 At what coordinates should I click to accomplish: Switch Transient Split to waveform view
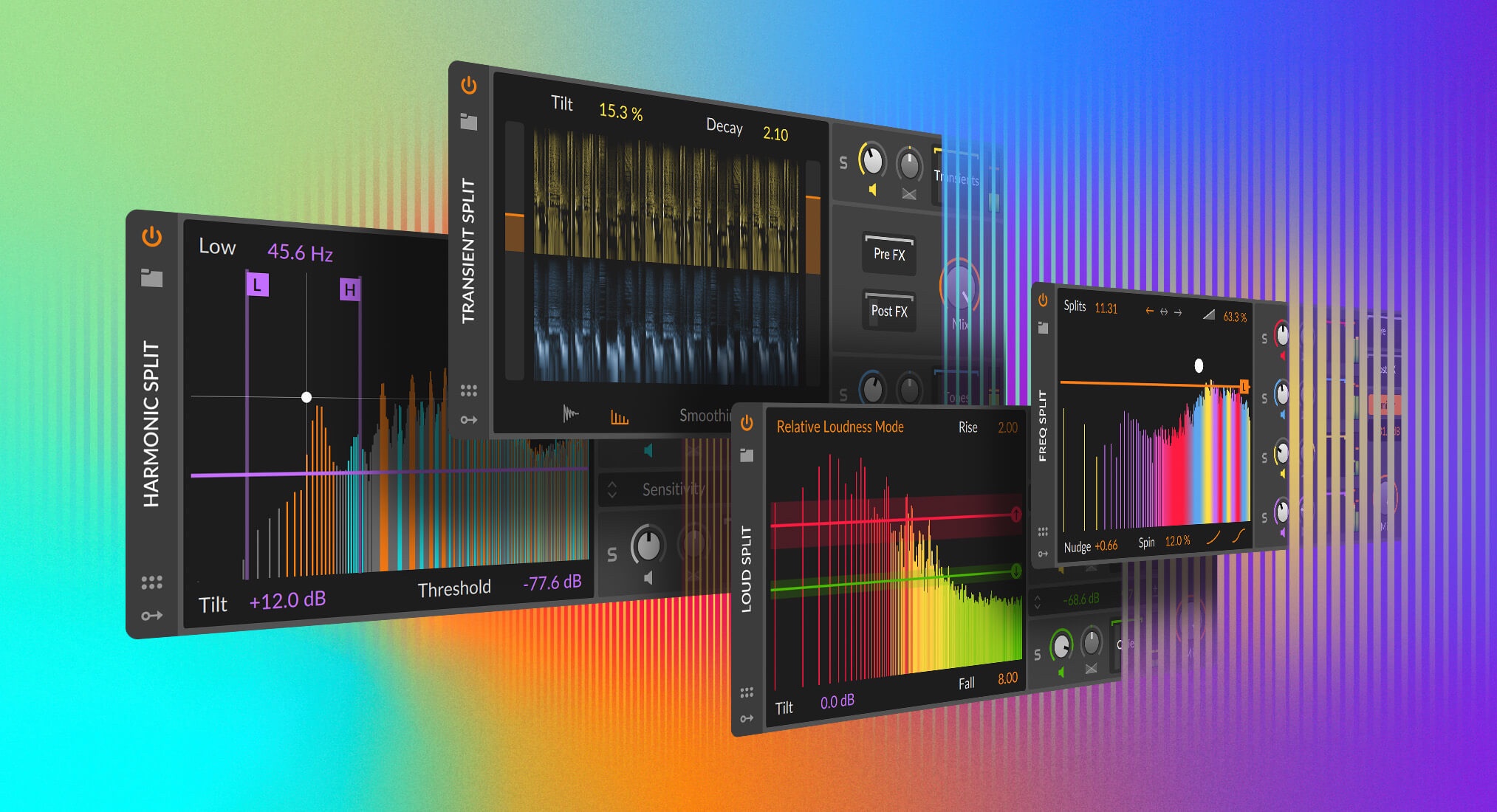click(x=571, y=414)
